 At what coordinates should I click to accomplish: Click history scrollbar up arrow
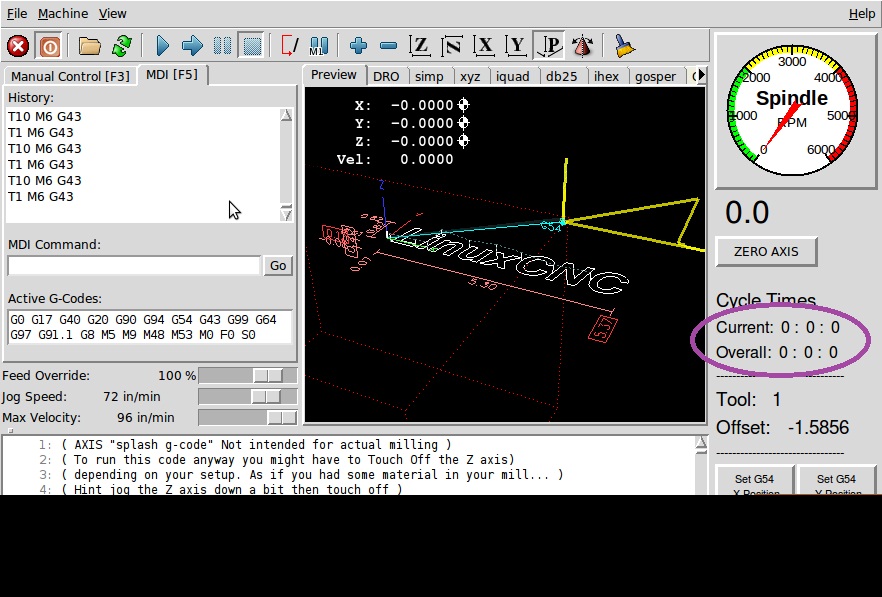tap(286, 115)
